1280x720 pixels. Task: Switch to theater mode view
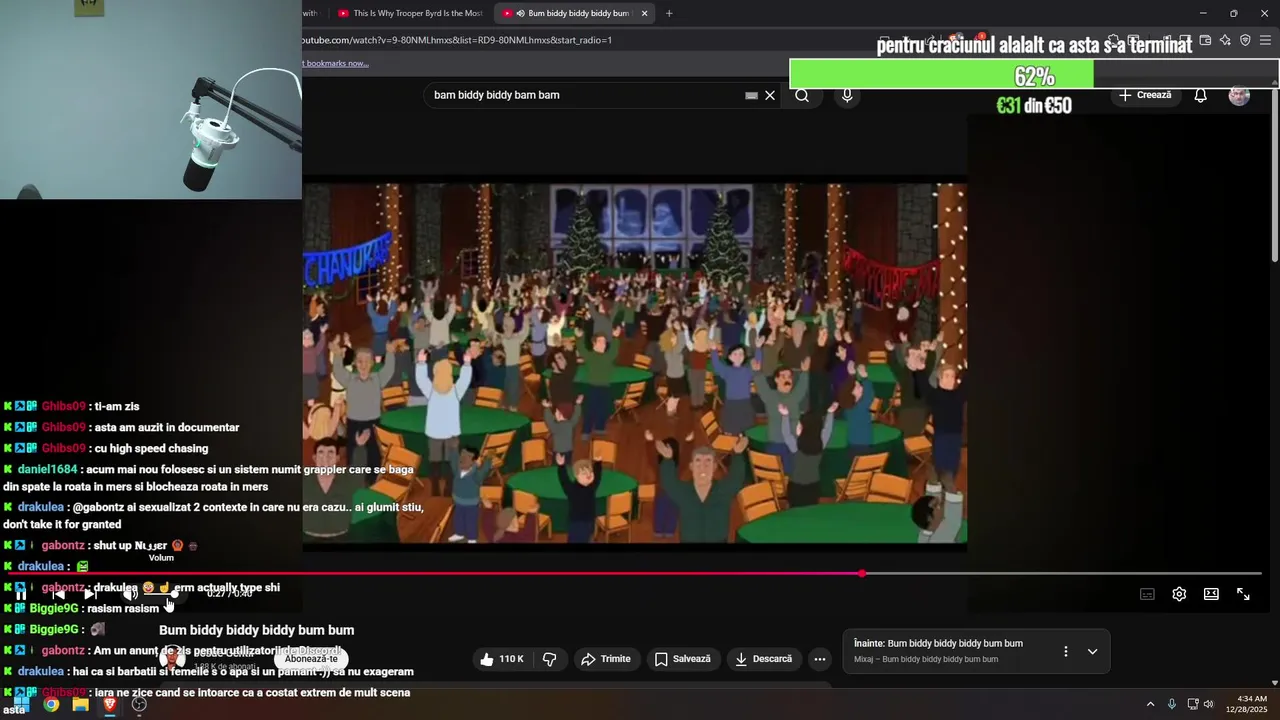(x=1211, y=594)
